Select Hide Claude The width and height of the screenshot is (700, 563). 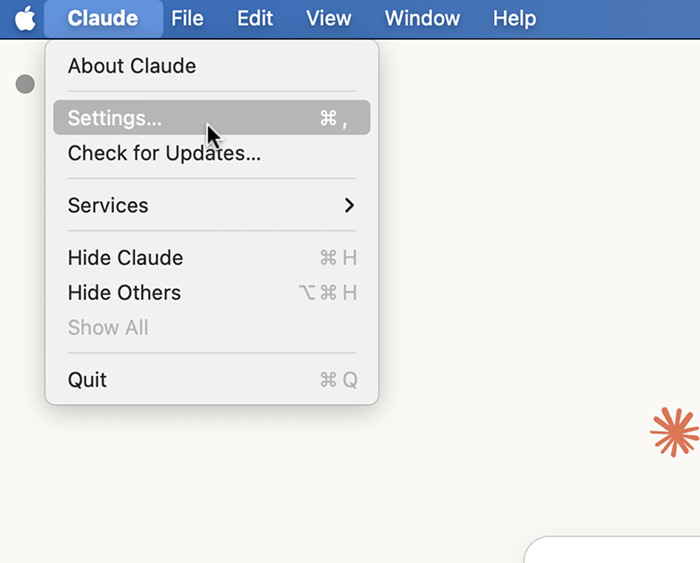(x=212, y=258)
